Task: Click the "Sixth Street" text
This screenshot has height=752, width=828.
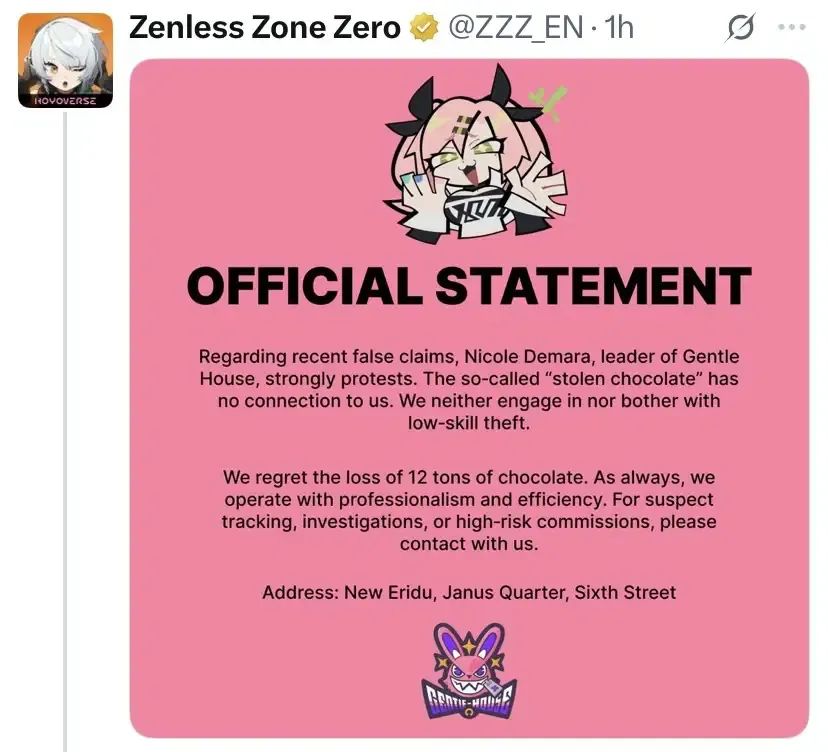Action: tap(628, 592)
